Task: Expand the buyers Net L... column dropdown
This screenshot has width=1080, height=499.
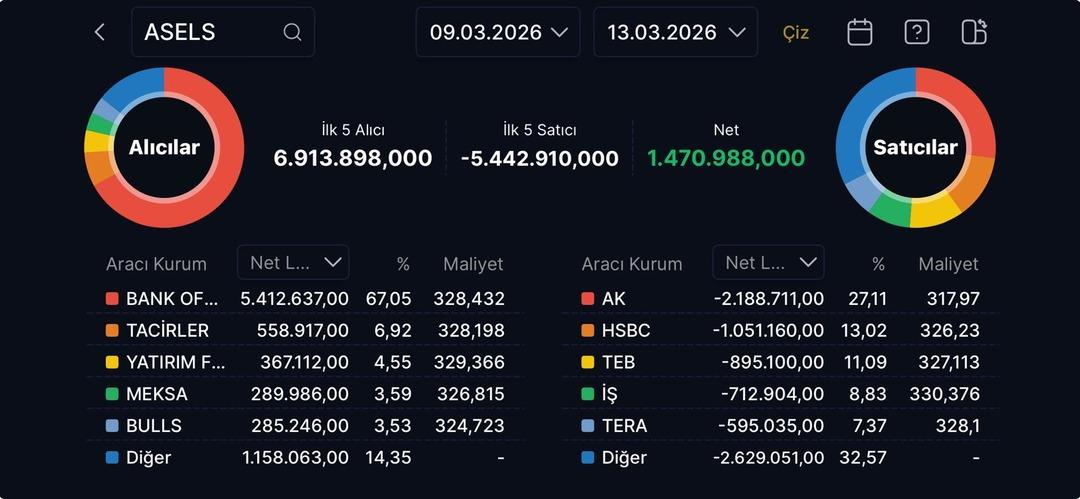Action: click(293, 262)
